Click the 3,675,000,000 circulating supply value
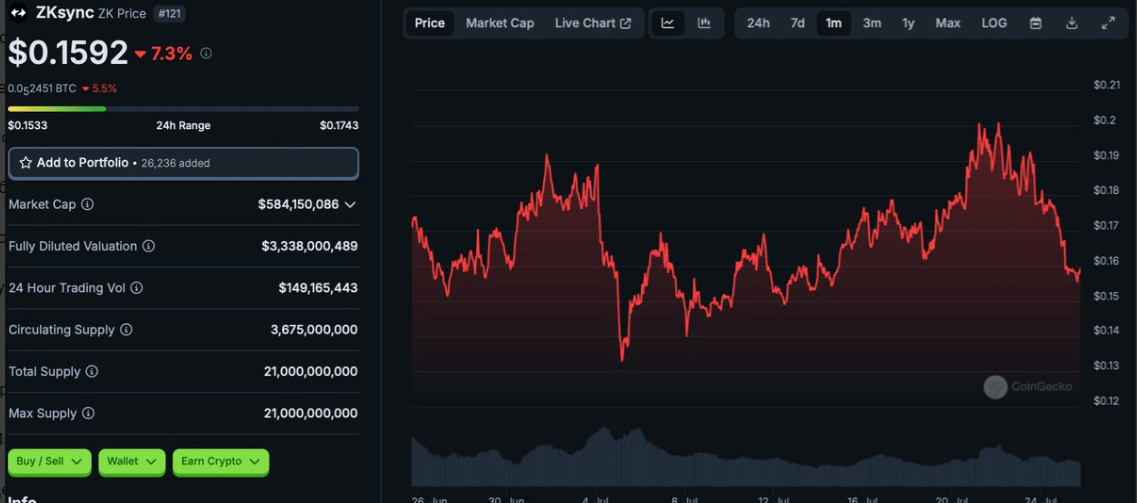The height and width of the screenshot is (503, 1137). 314,330
